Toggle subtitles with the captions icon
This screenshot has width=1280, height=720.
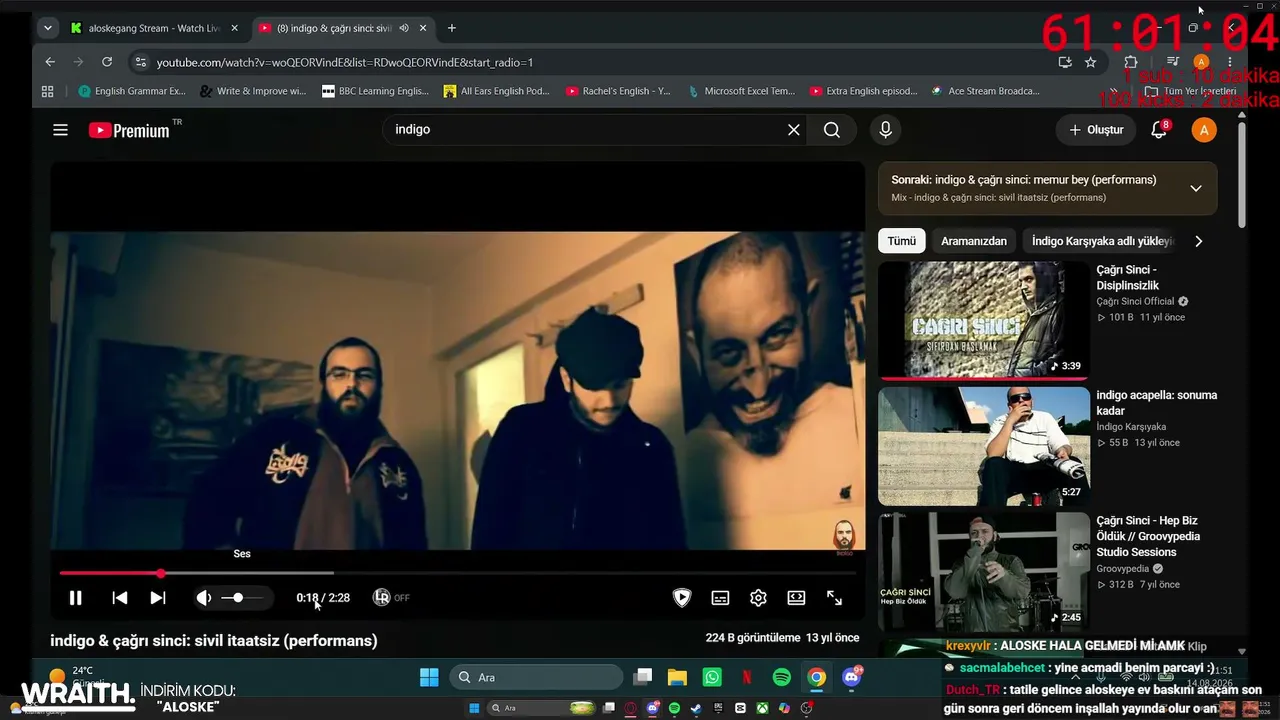tap(720, 598)
